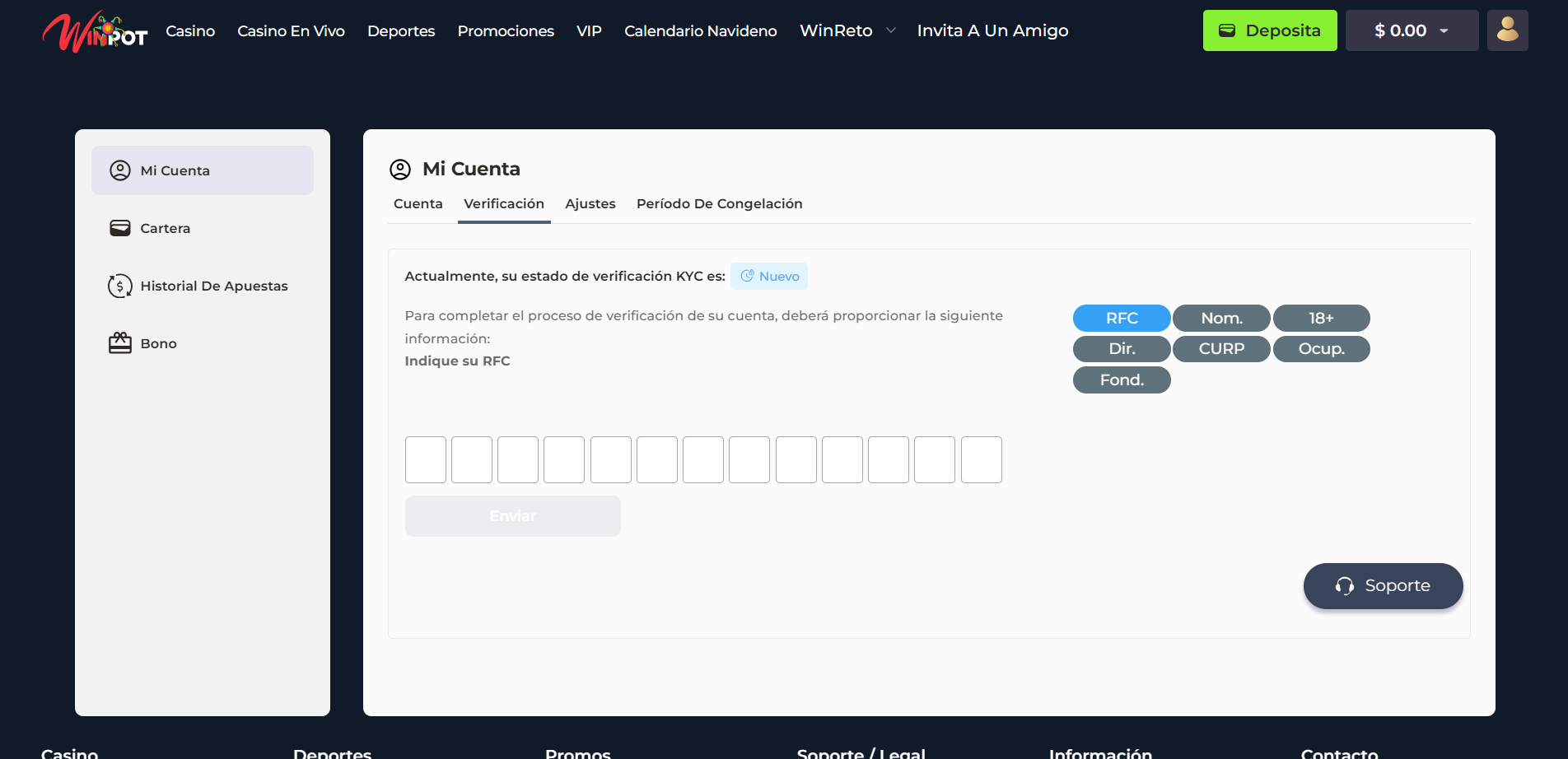Select VIP in the navigation bar
This screenshot has width=1568, height=759.
[x=589, y=31]
